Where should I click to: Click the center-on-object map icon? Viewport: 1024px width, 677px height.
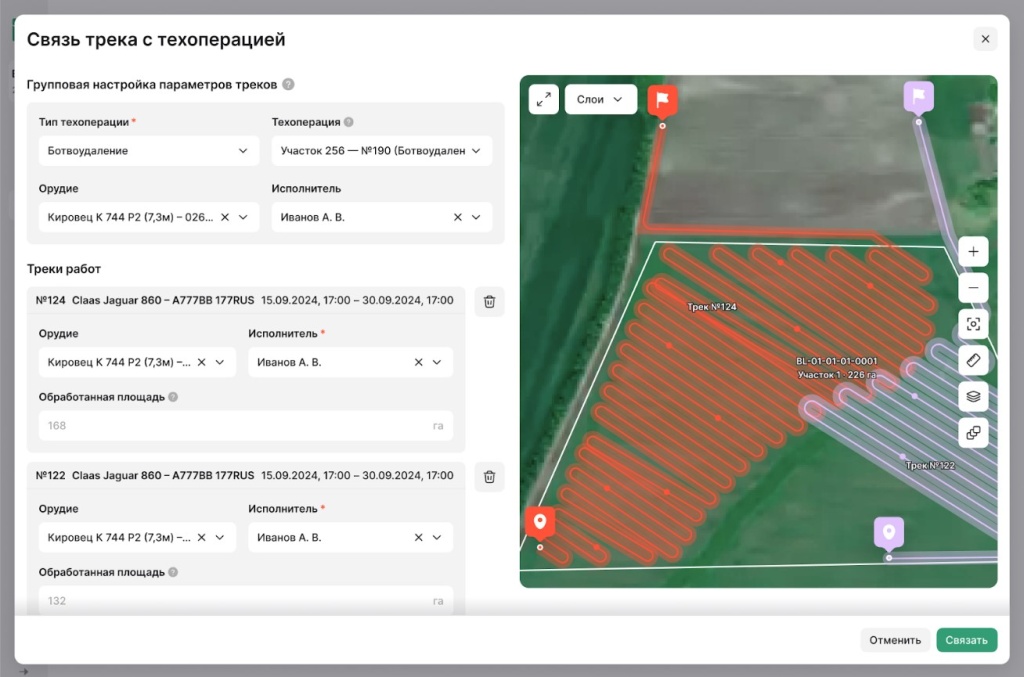[x=973, y=324]
